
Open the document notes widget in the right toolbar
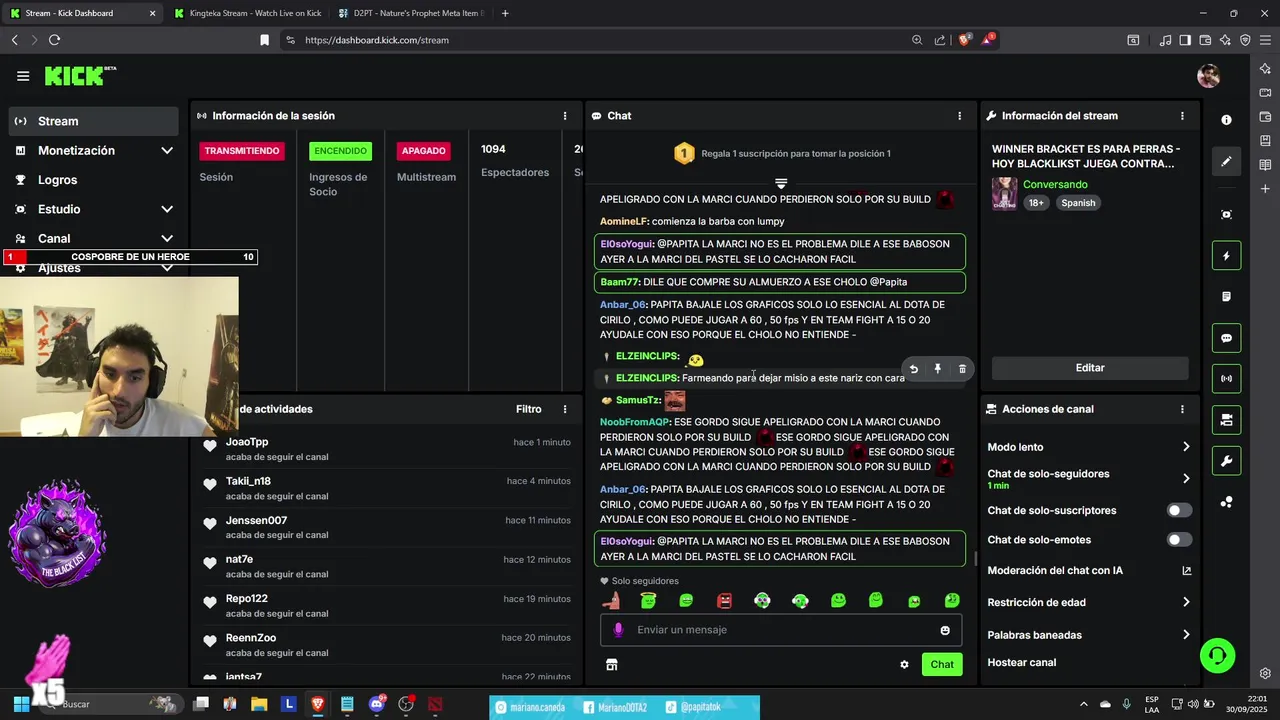1227,297
